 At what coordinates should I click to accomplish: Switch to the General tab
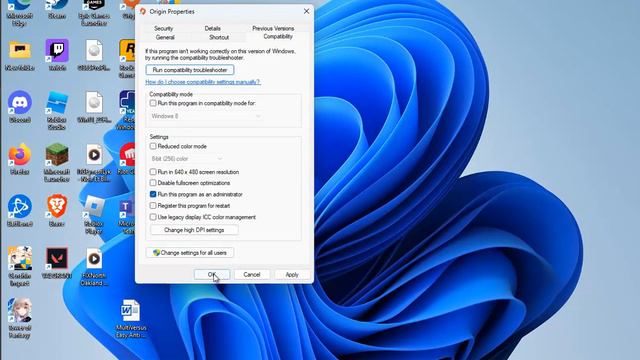165,38
